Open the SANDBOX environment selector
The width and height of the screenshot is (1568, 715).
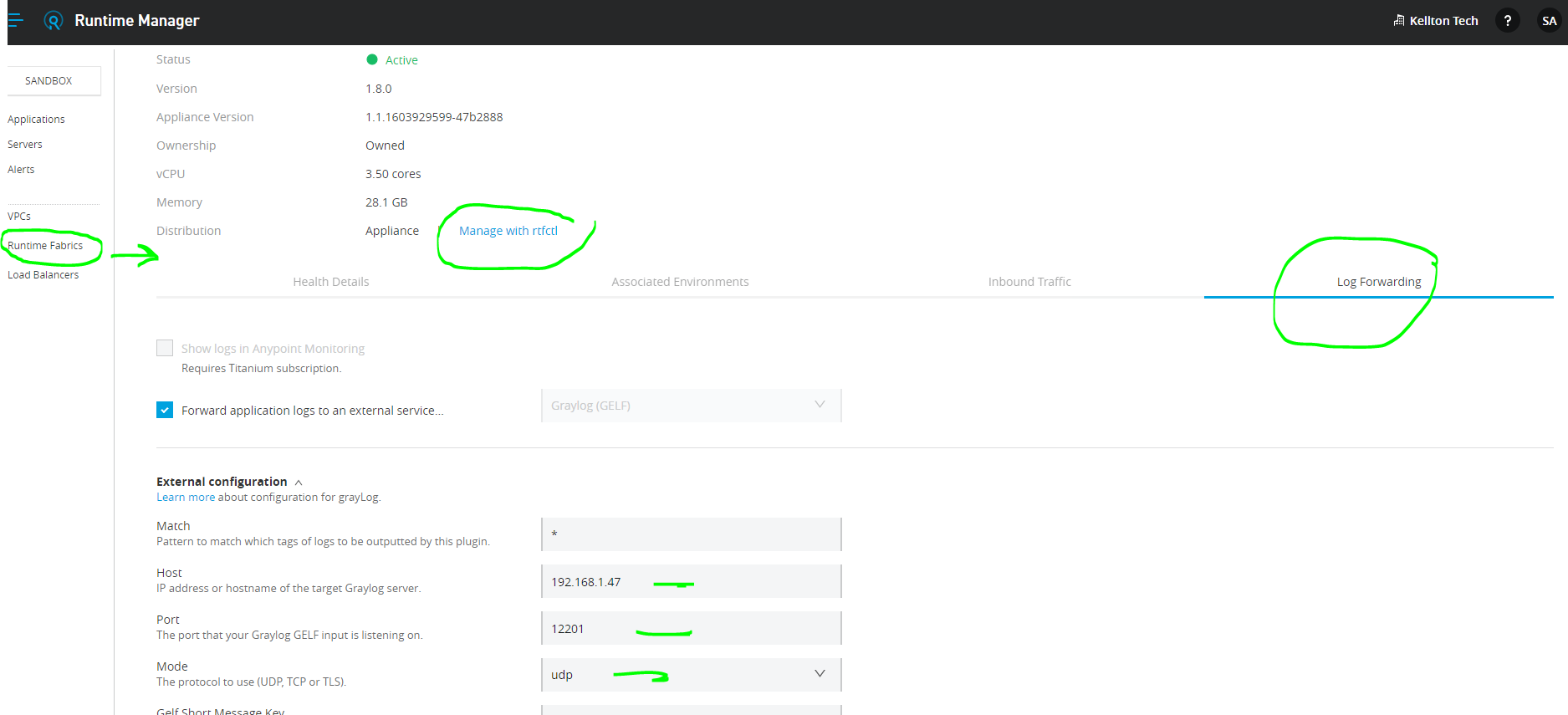tap(54, 81)
